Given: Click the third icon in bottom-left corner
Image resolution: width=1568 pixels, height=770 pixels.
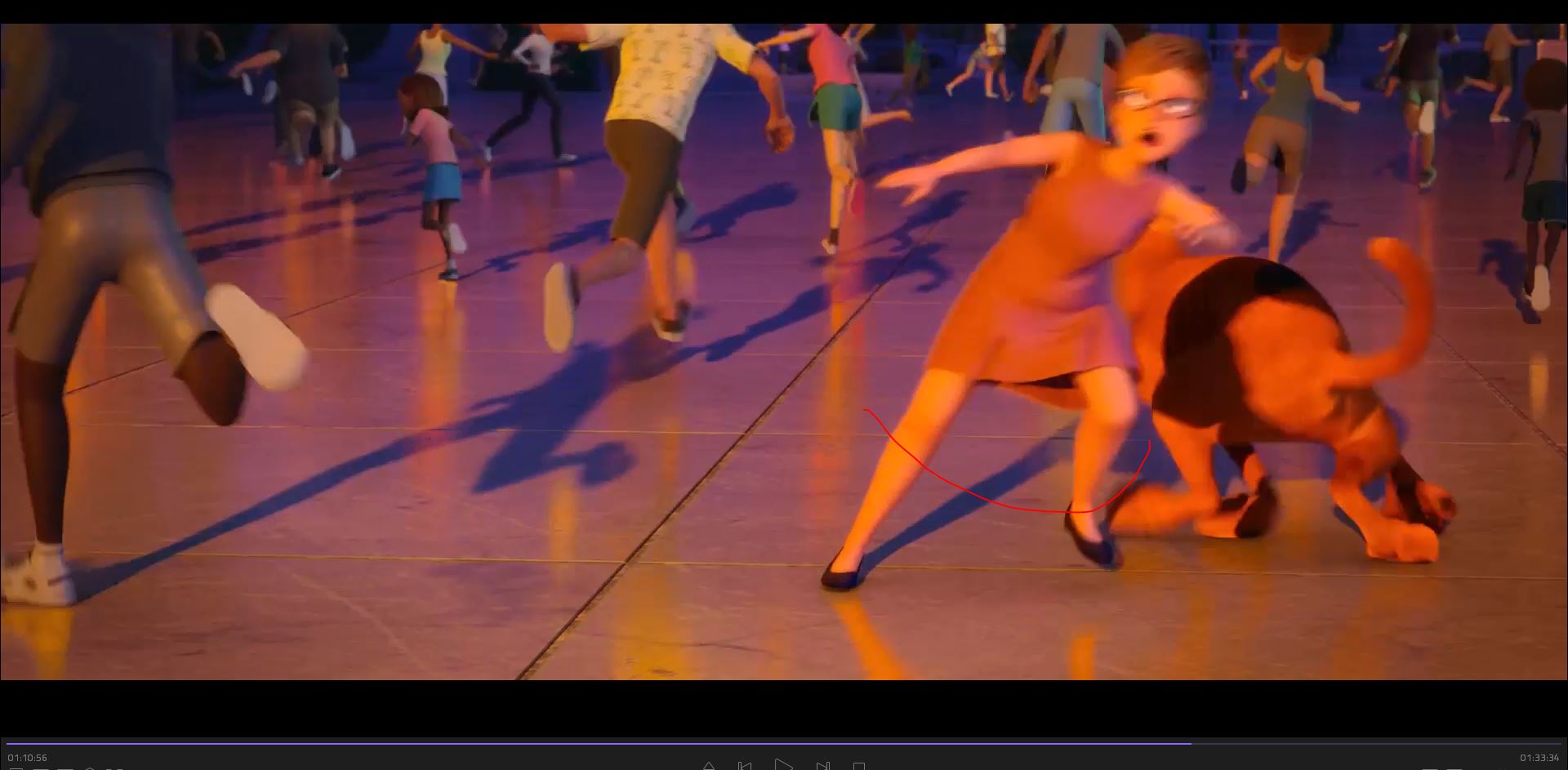Looking at the screenshot, I should [x=65, y=768].
